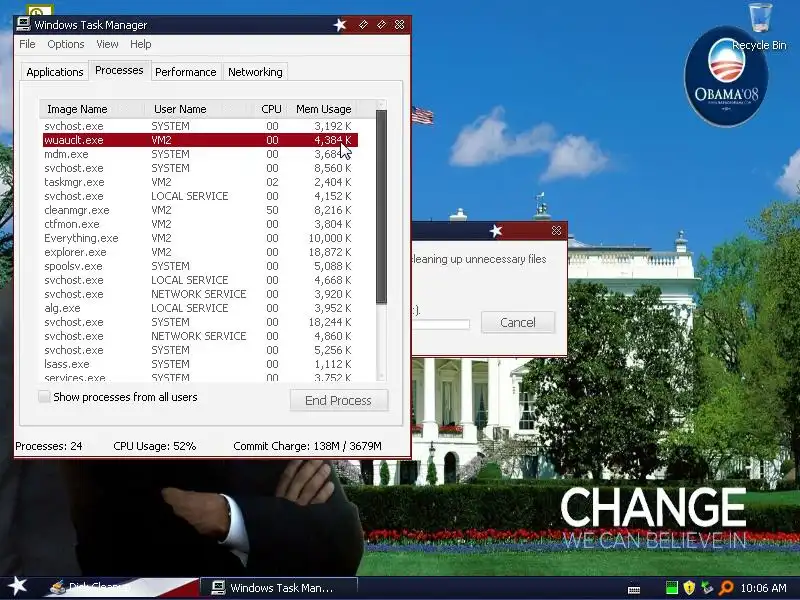Click the green CPU usage tray icon
Image resolution: width=800 pixels, height=600 pixels.
[672, 588]
